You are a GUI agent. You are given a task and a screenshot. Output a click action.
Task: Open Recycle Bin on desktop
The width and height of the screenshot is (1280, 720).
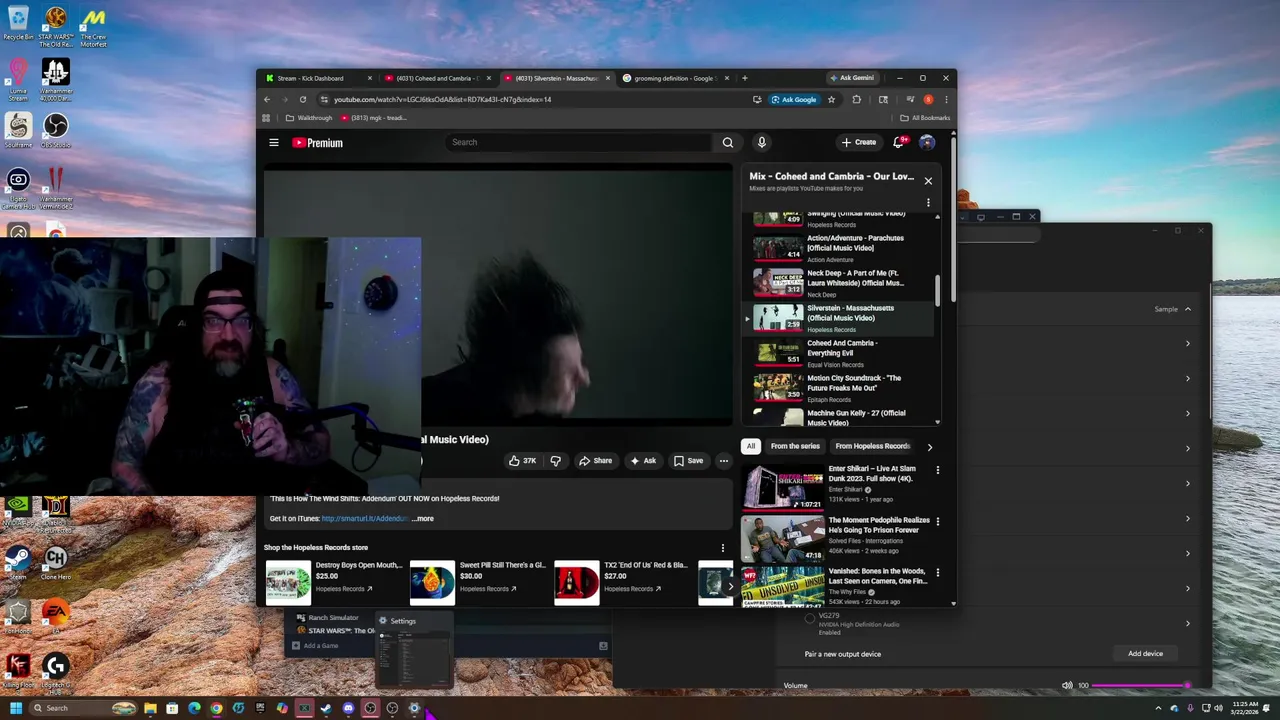tap(18, 24)
